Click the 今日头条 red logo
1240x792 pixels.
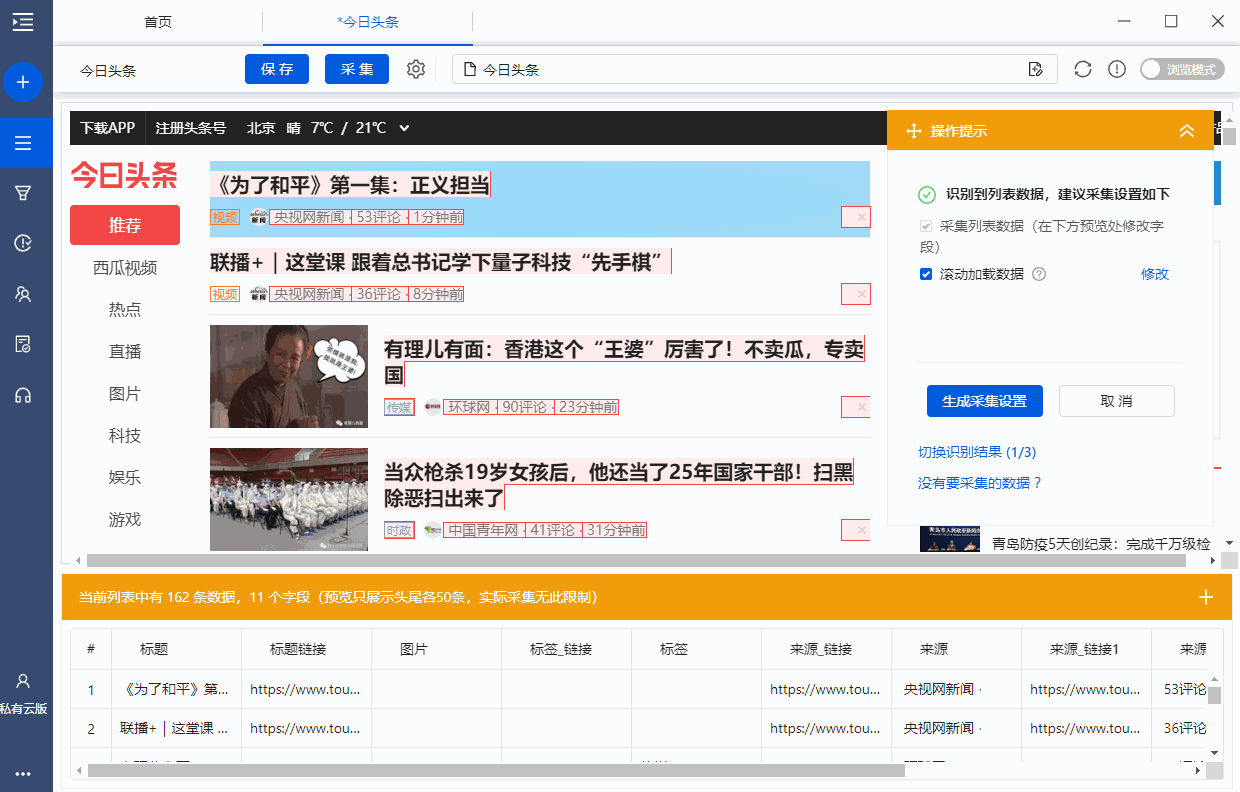point(124,177)
